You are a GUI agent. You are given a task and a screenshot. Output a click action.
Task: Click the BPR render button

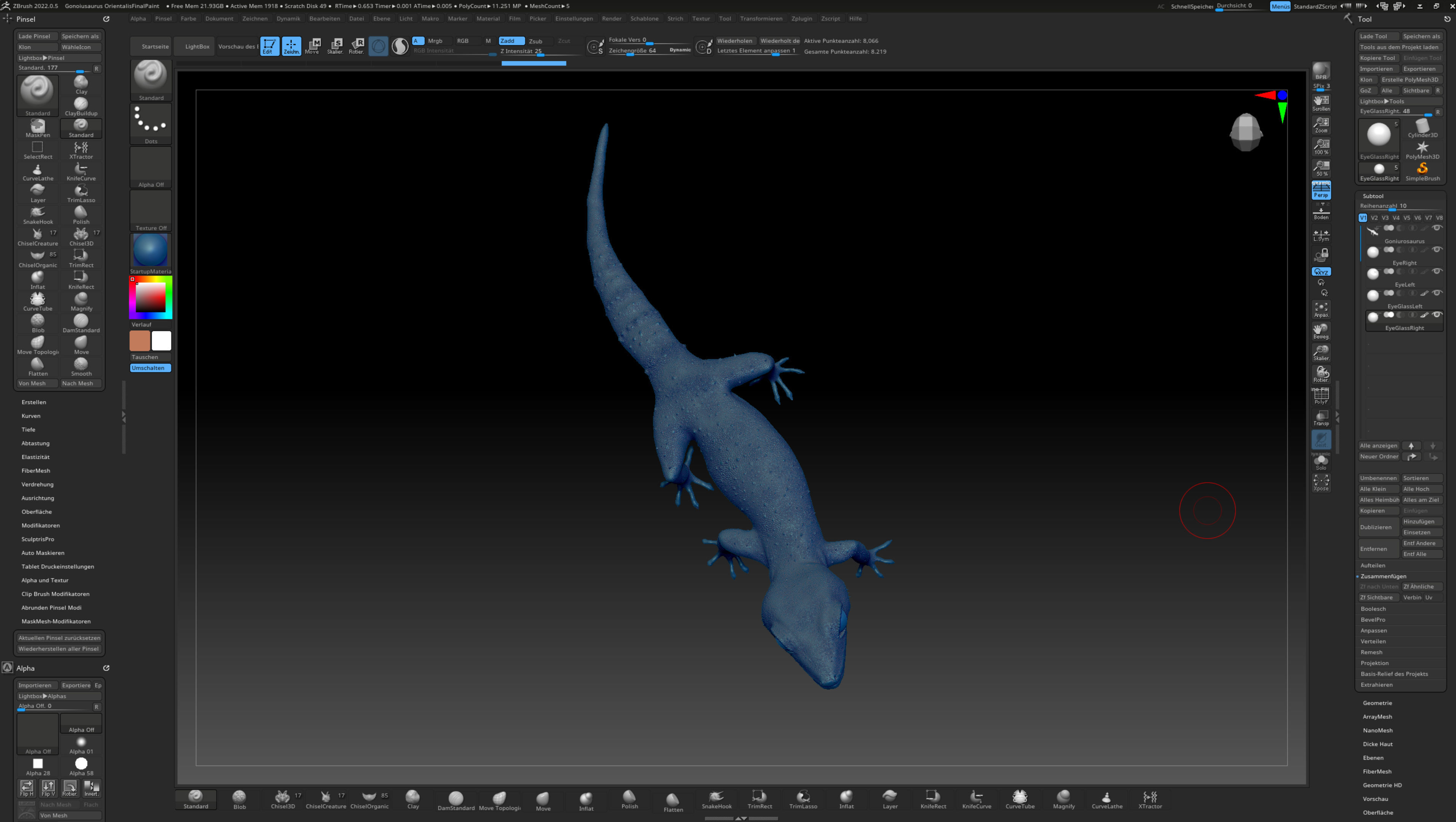point(1321,71)
